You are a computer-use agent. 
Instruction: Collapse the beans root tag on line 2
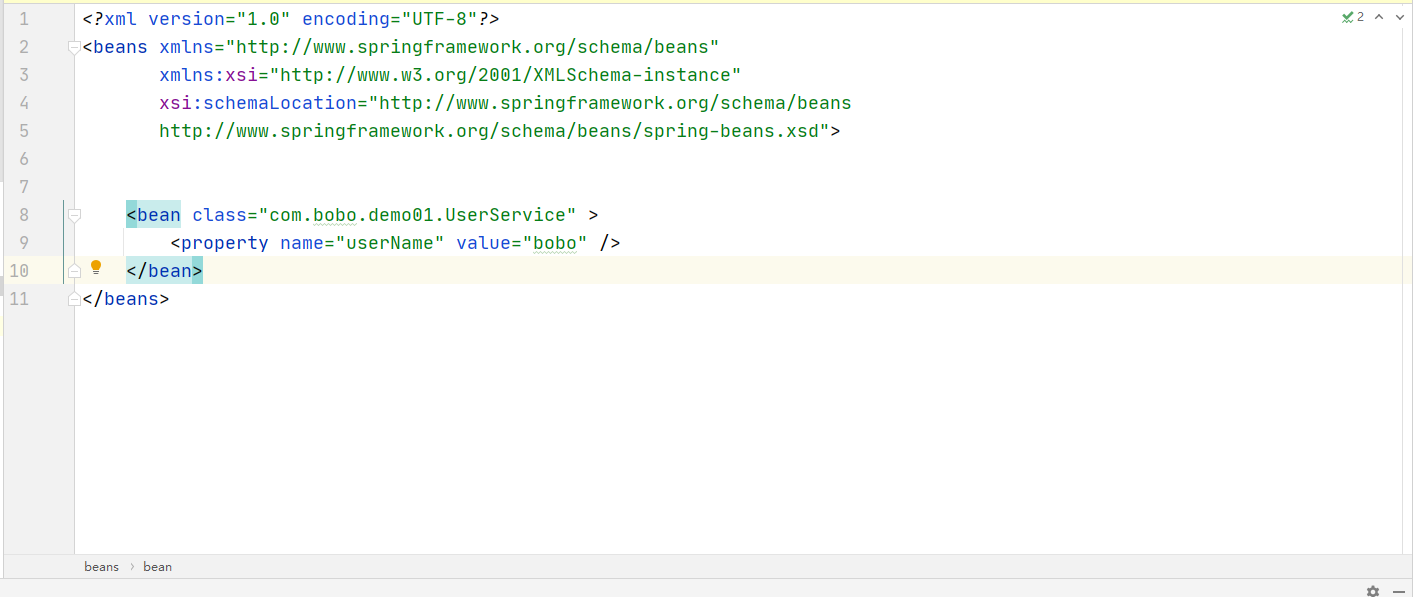(74, 47)
